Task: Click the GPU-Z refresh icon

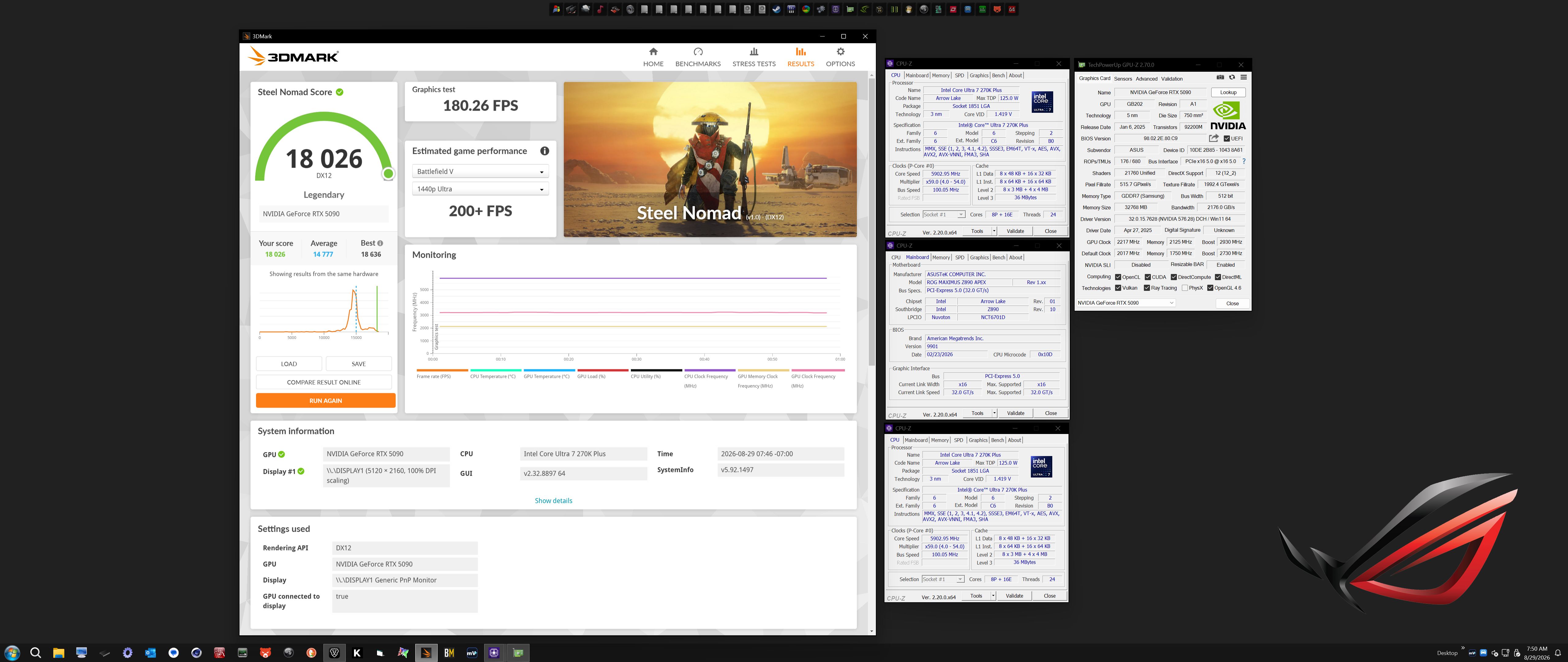Action: pos(1232,77)
